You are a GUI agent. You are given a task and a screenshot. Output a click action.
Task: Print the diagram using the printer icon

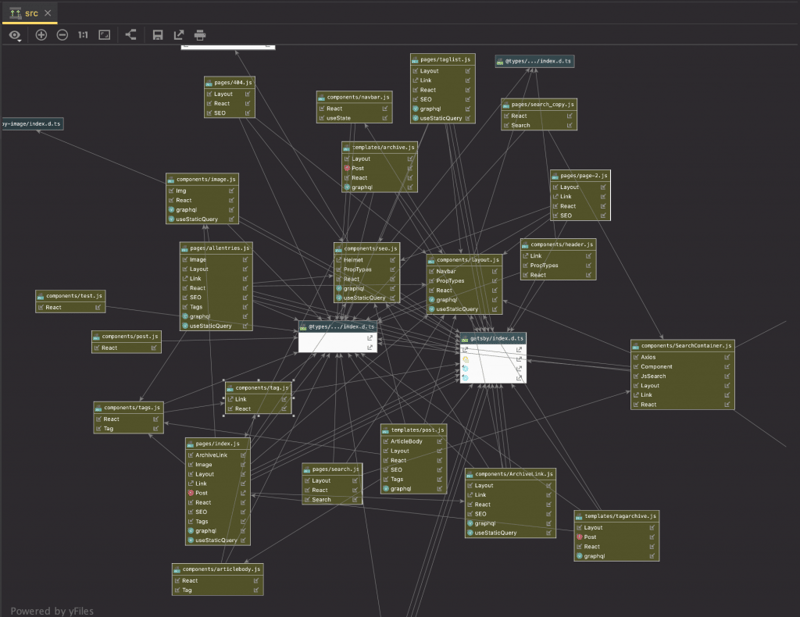[x=200, y=35]
